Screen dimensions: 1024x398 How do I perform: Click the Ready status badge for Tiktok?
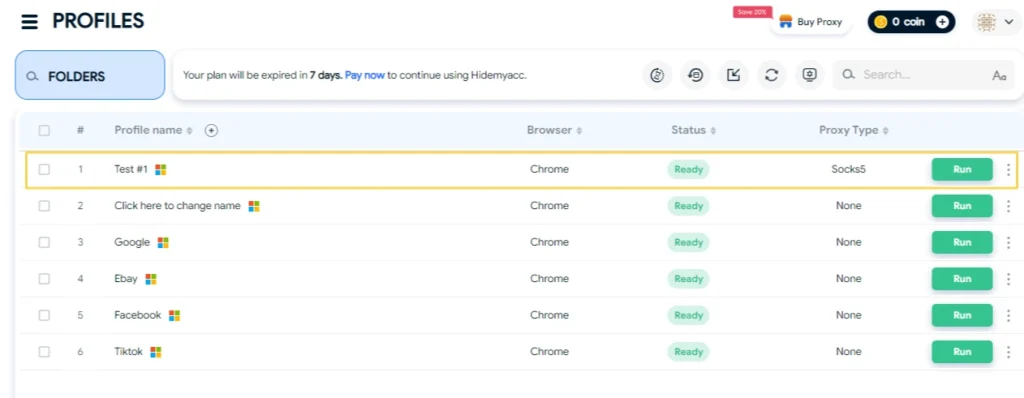tap(688, 352)
